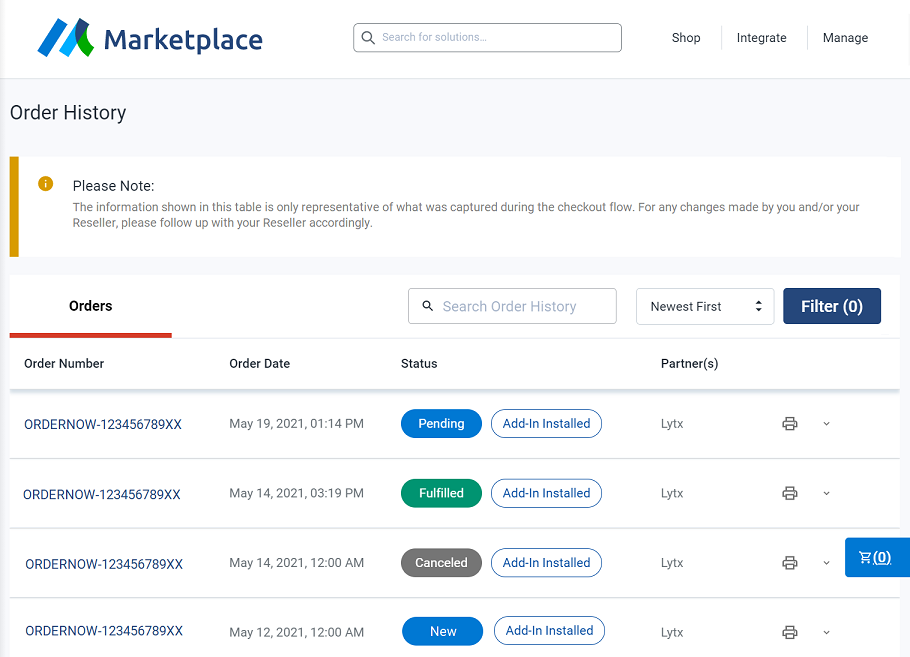This screenshot has width=910, height=657.
Task: Click the Order History page heading
Action: (68, 113)
